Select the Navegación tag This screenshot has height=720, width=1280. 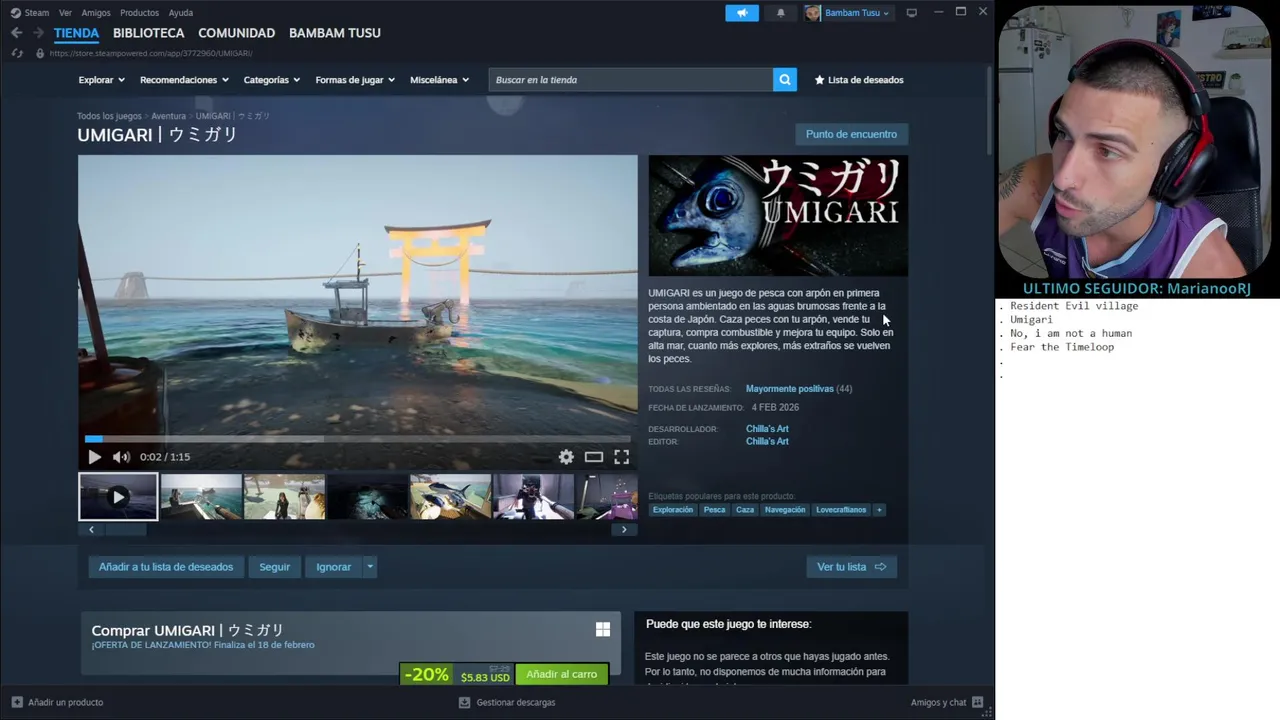tap(785, 510)
